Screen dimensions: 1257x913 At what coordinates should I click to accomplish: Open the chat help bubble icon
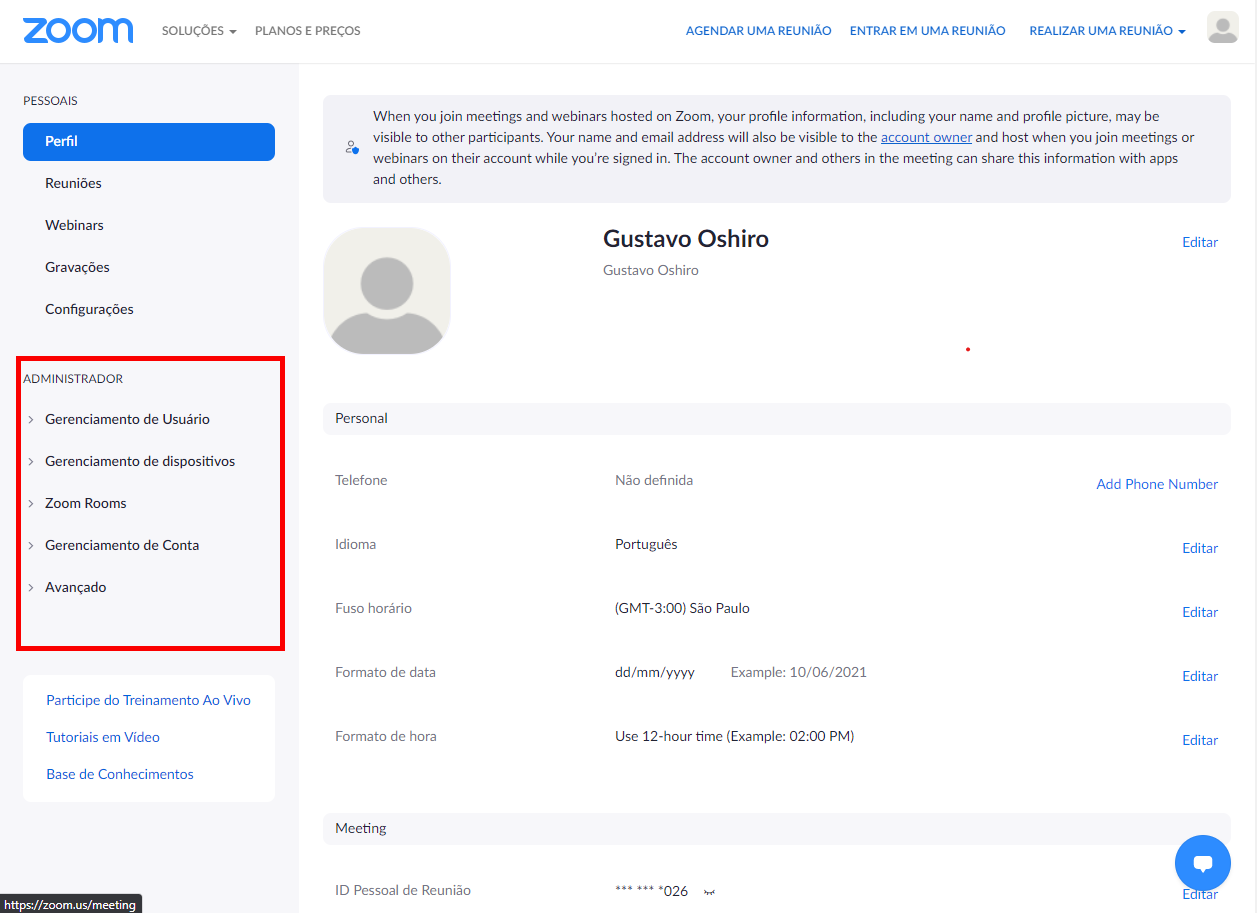point(1203,863)
